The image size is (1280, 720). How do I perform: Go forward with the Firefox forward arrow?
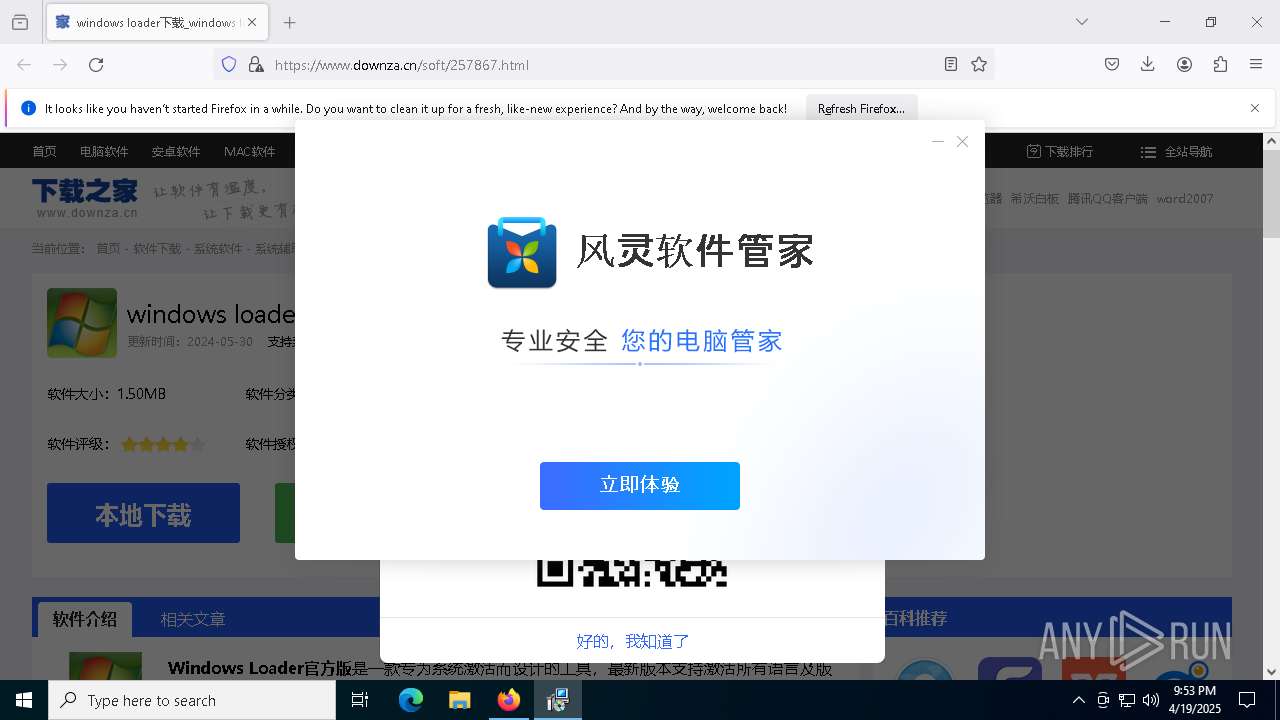pyautogui.click(x=60, y=65)
